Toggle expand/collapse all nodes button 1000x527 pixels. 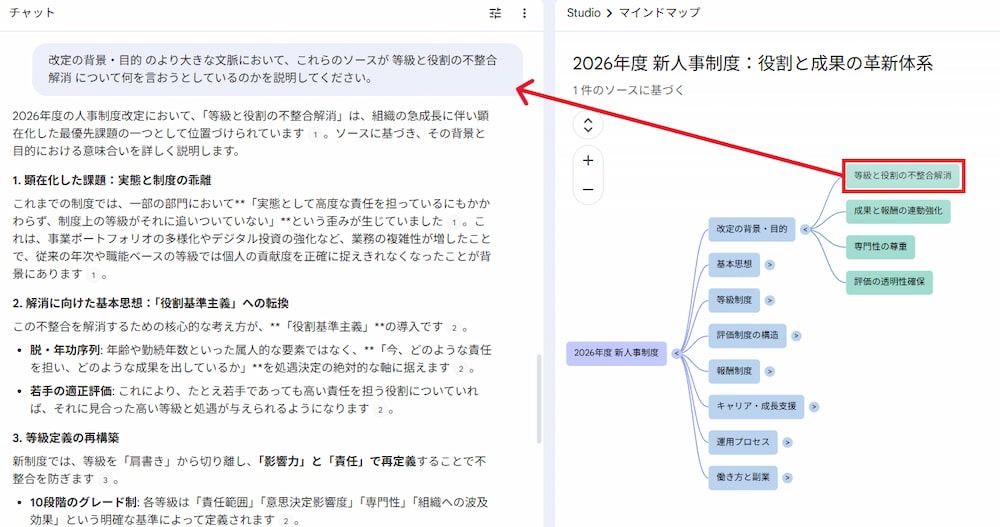point(588,125)
